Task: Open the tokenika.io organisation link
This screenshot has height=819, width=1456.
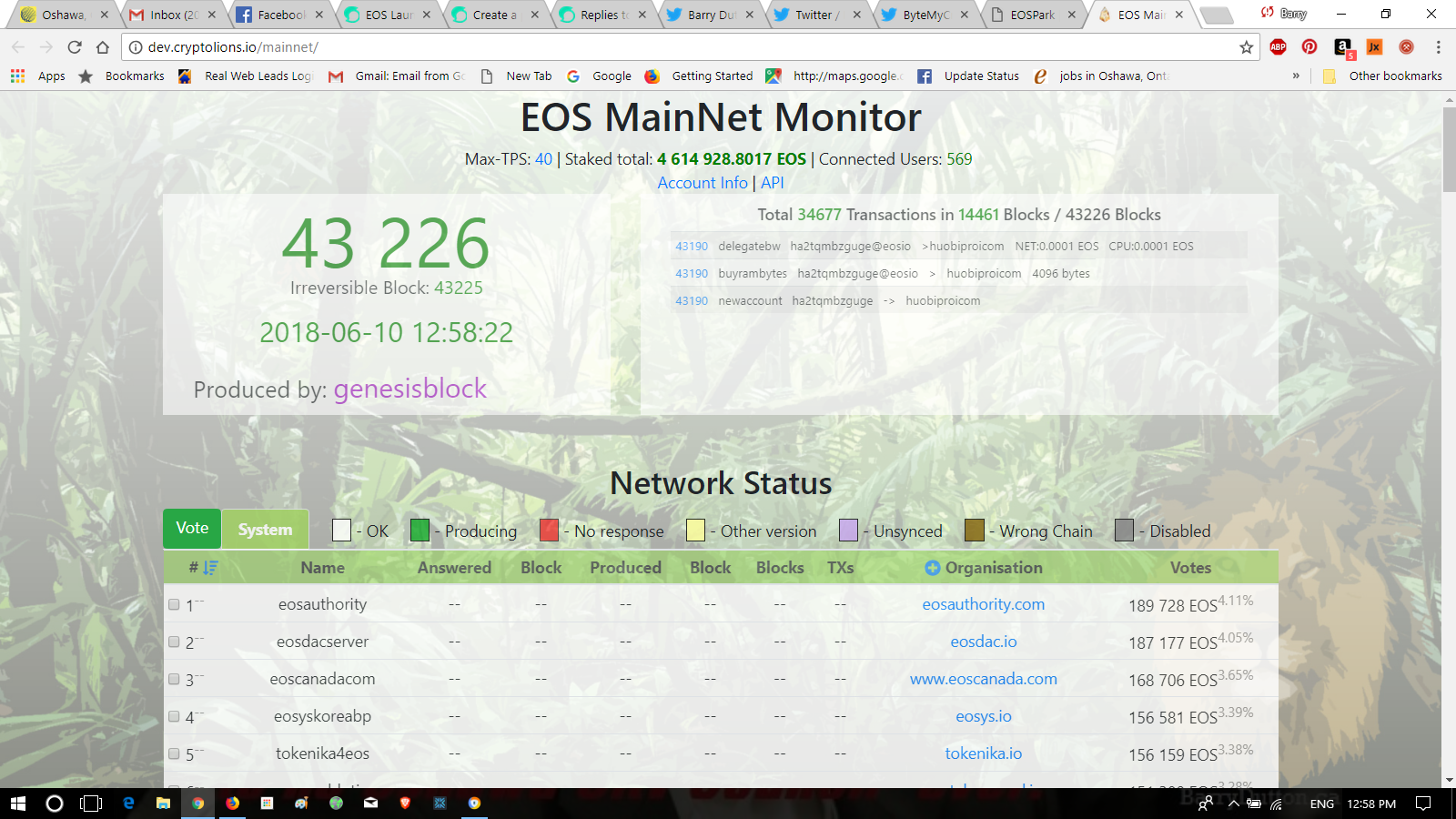Action: click(983, 753)
